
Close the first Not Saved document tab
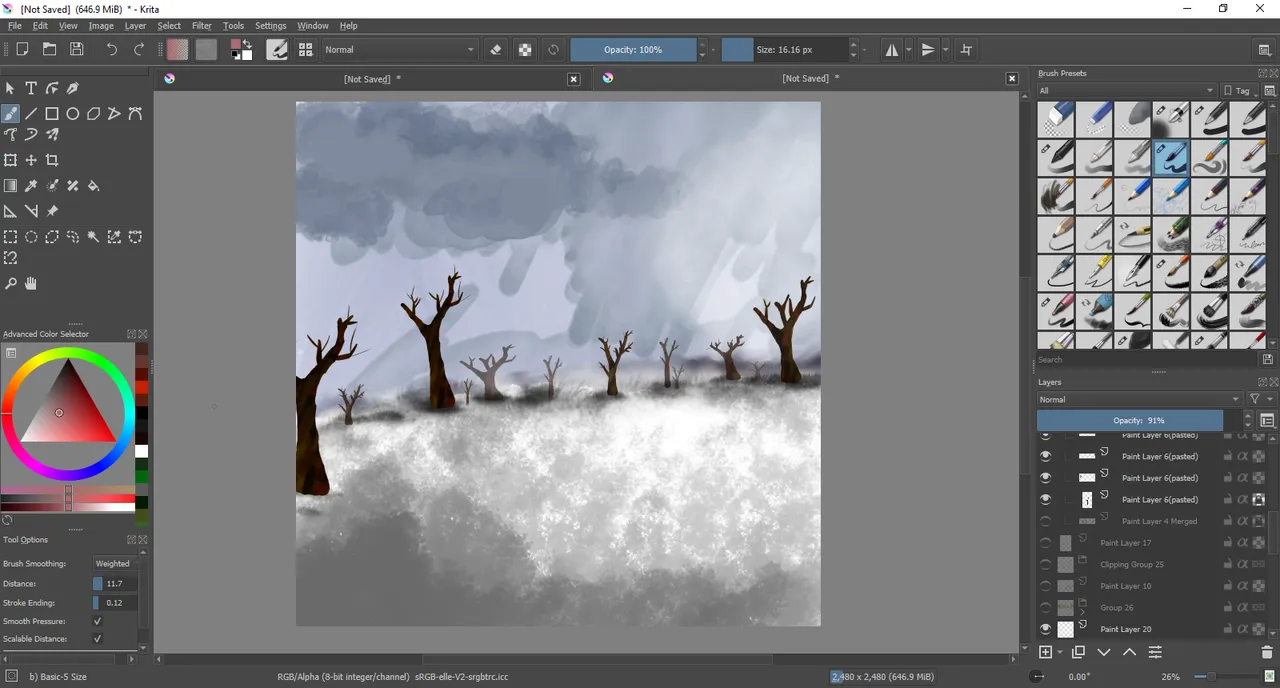574,79
